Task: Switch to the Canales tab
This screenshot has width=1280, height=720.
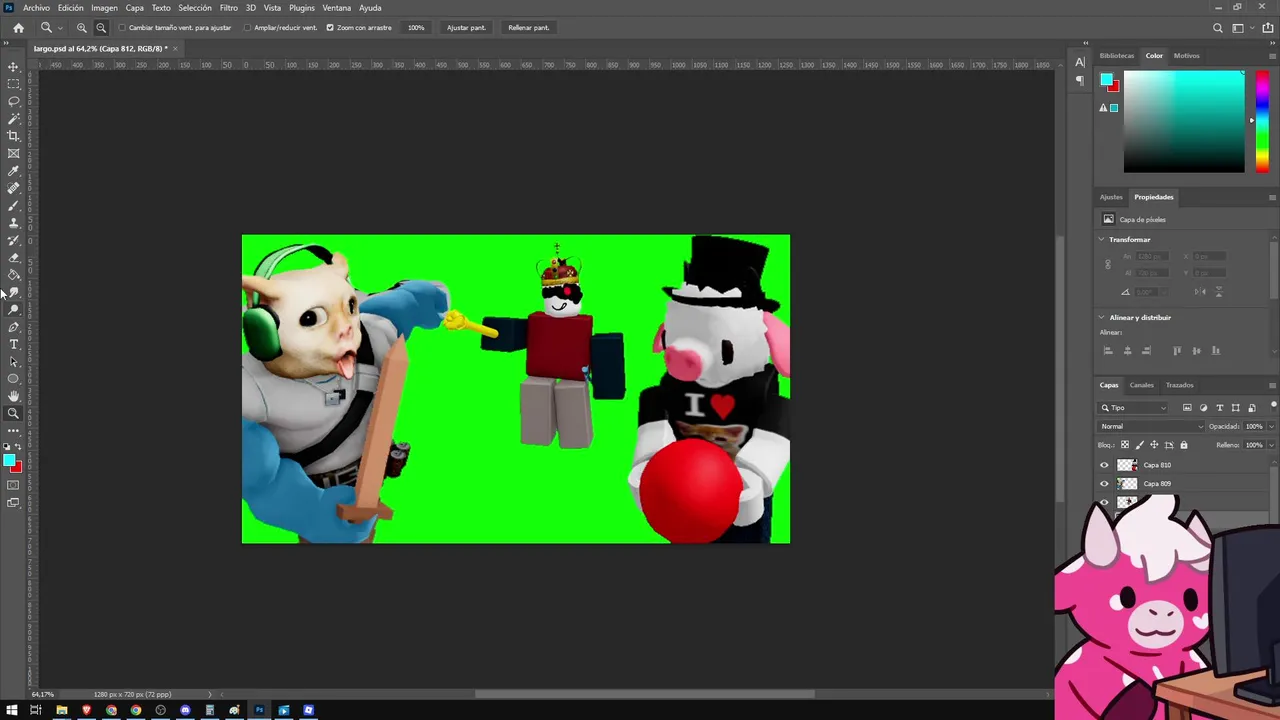Action: pyautogui.click(x=1141, y=385)
